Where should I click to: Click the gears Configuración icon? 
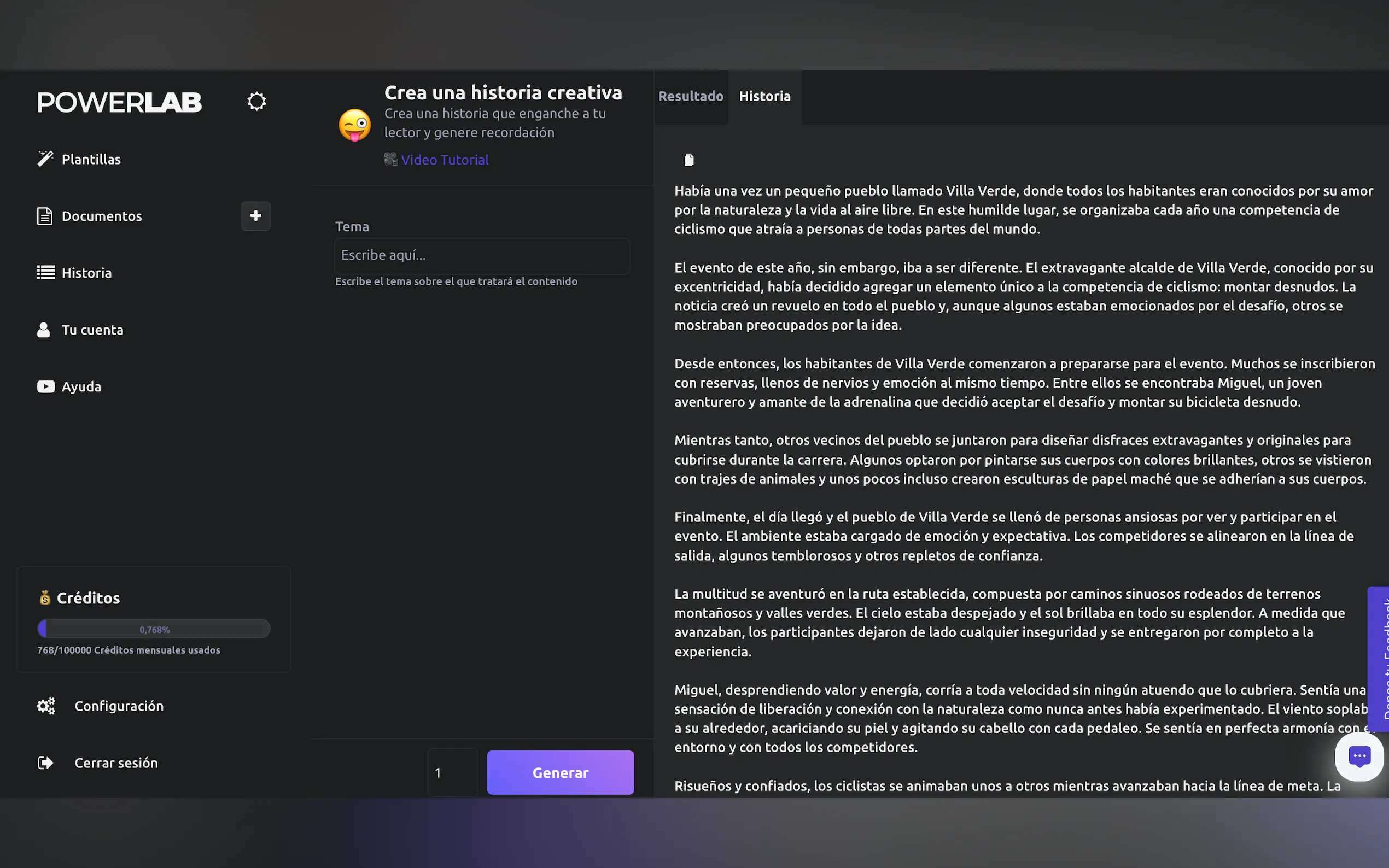(46, 706)
